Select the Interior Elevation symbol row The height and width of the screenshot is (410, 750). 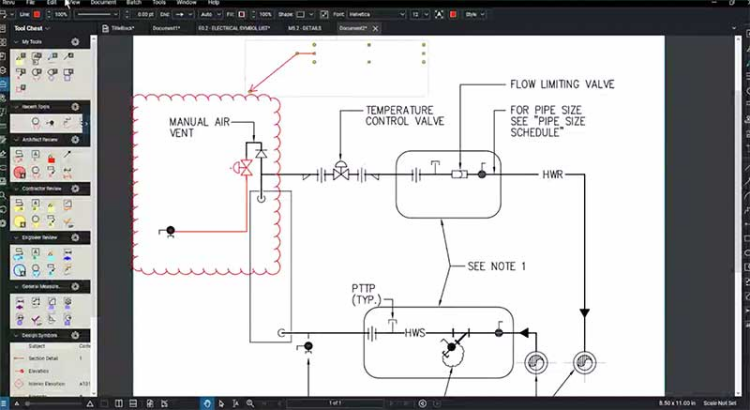tap(50, 384)
